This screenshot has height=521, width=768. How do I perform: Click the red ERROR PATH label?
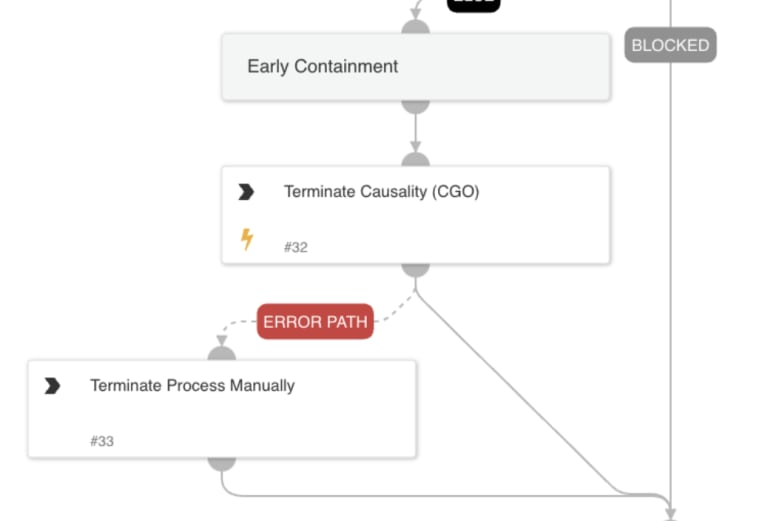pos(315,322)
